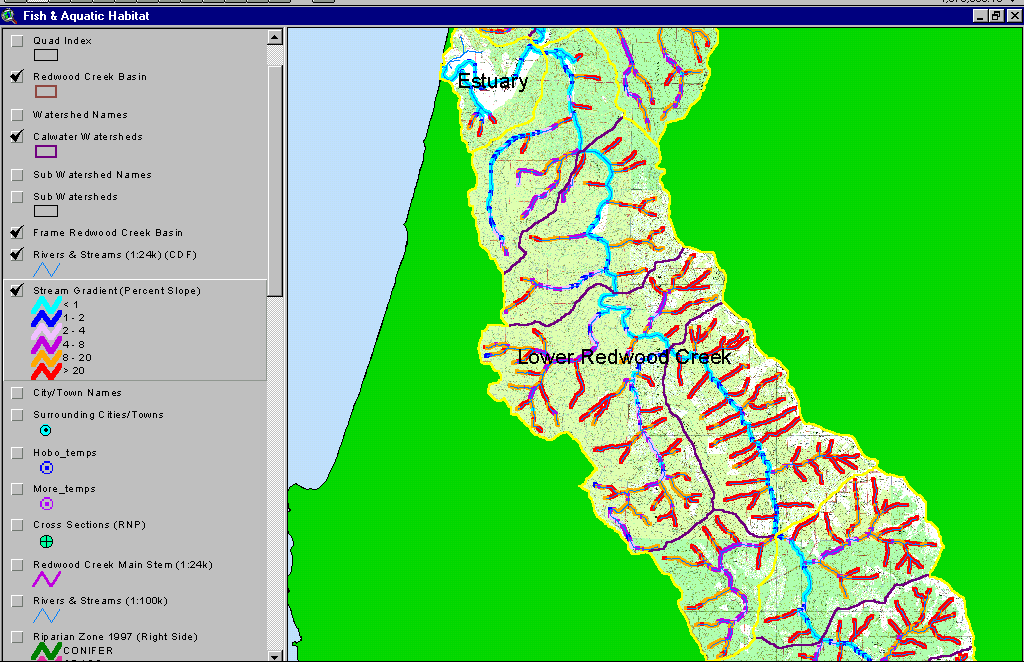This screenshot has height=662, width=1024.
Task: Enable Sub Watershed Names checkbox
Action: pos(18,175)
